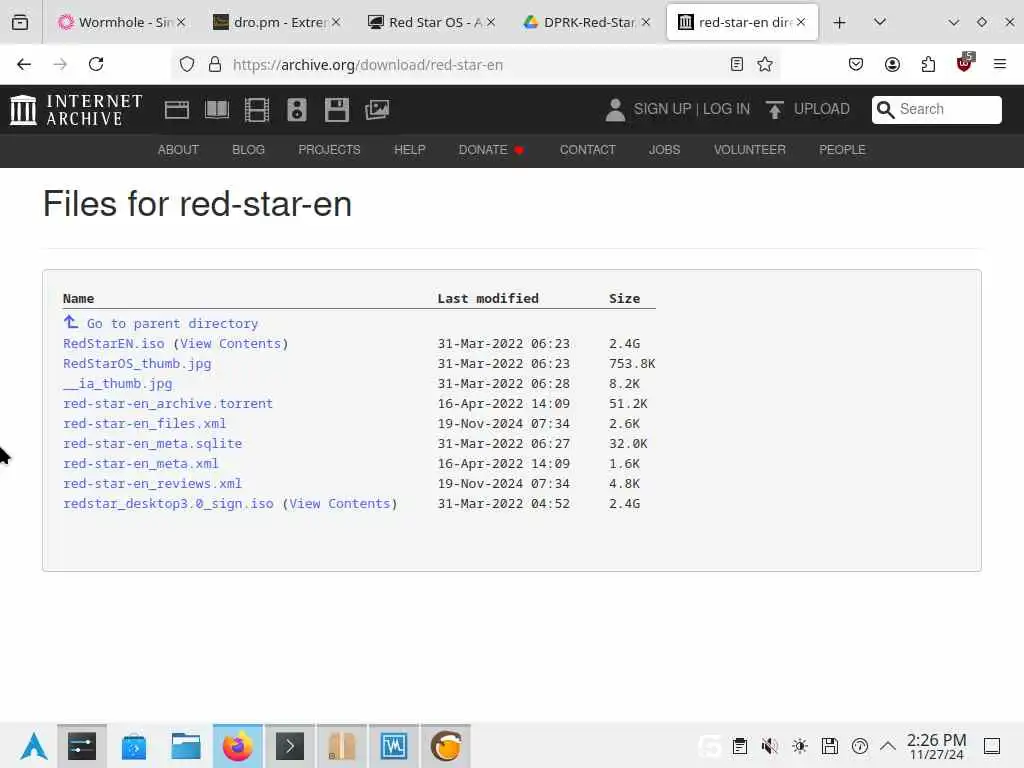1024x768 pixels.
Task: Click the site security padlock icon
Action: tap(215, 64)
